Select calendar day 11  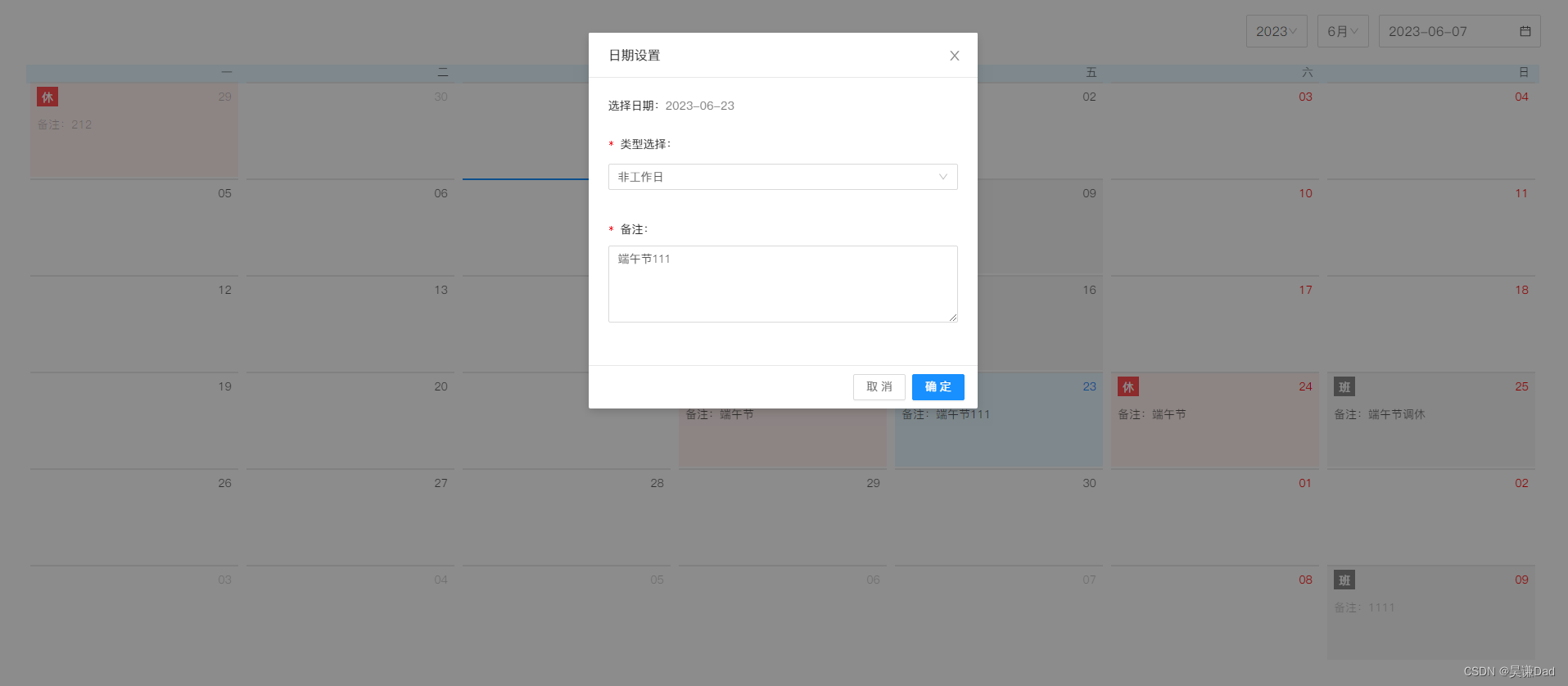pyautogui.click(x=1431, y=227)
